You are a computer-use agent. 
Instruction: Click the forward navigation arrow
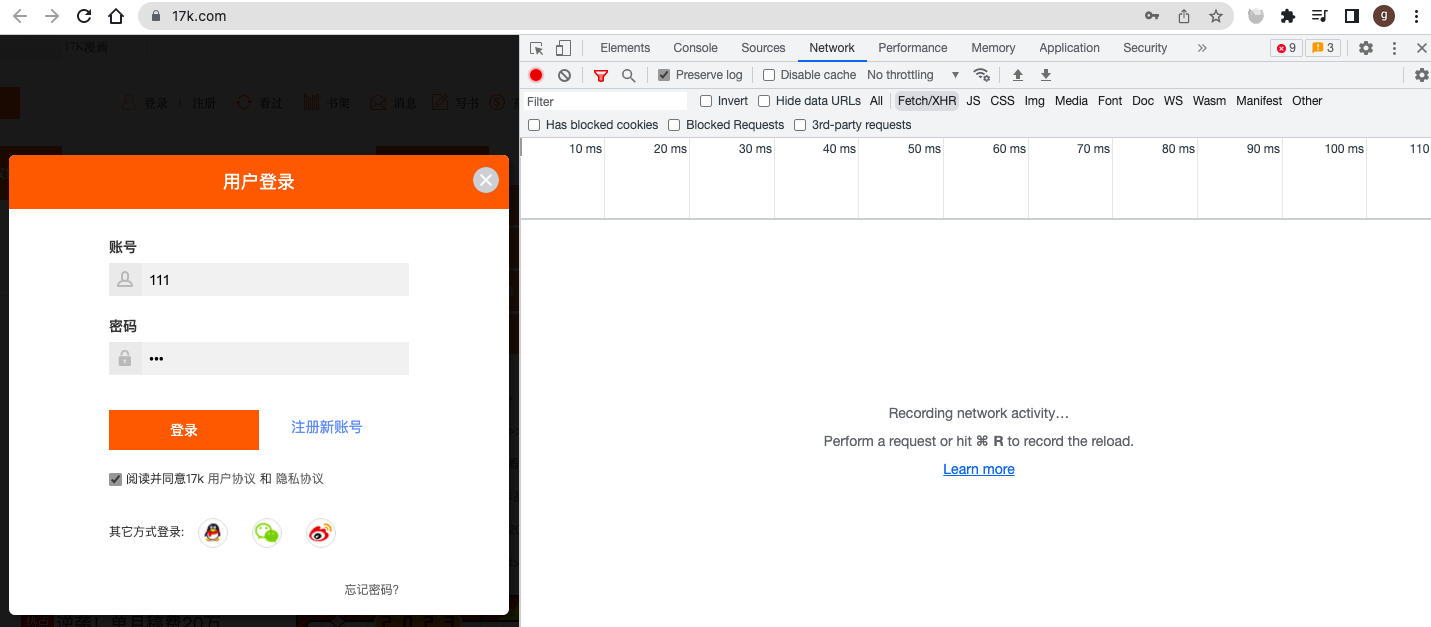[52, 16]
